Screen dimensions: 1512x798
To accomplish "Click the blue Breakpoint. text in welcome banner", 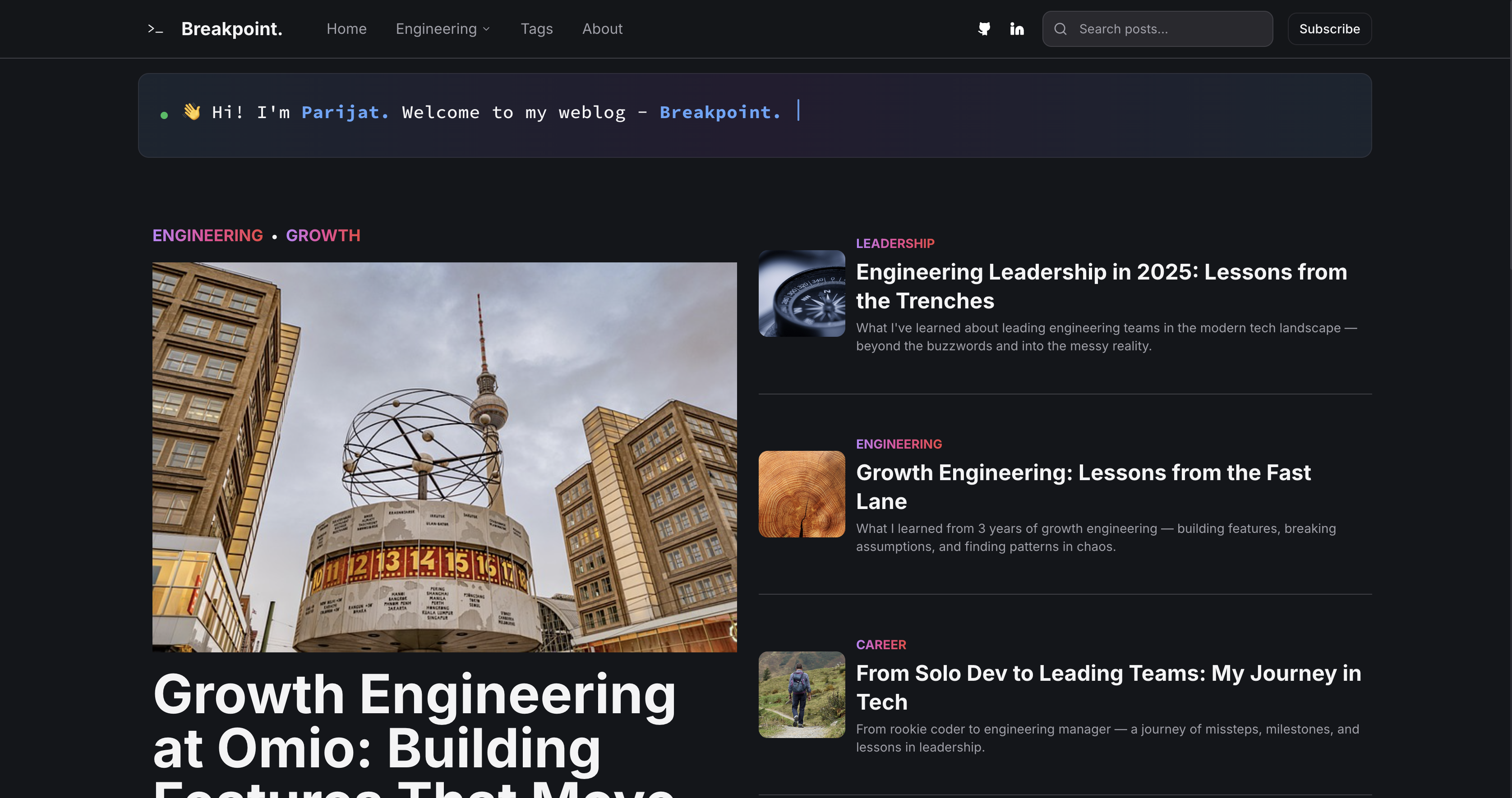I will [720, 112].
